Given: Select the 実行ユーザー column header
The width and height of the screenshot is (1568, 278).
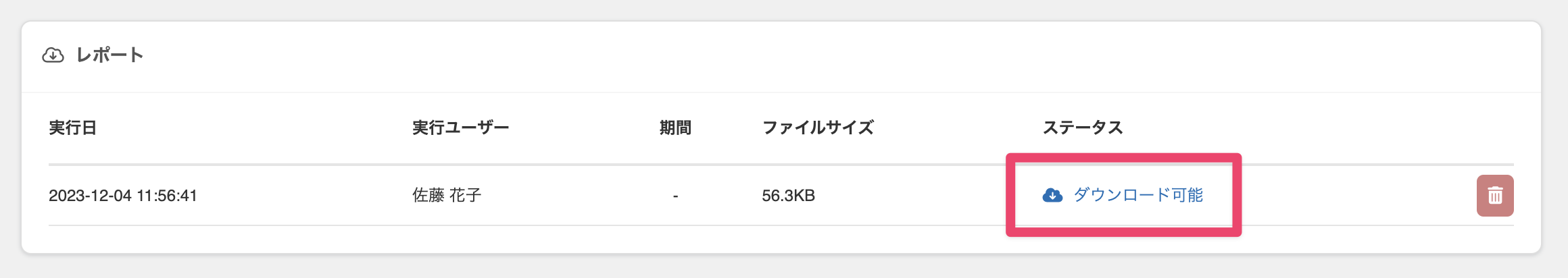Looking at the screenshot, I should click(461, 128).
